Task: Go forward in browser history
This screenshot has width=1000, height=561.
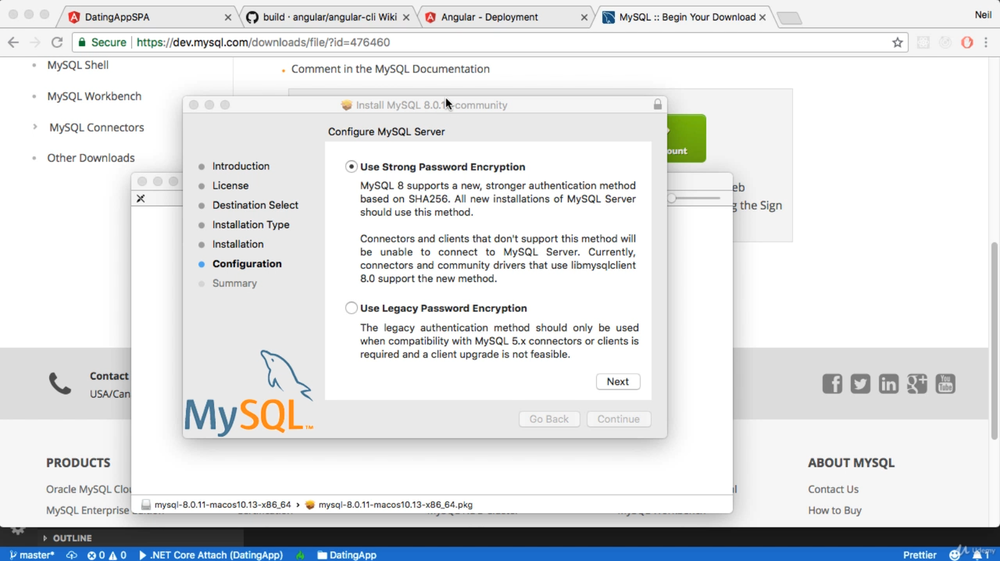Action: 35,42
